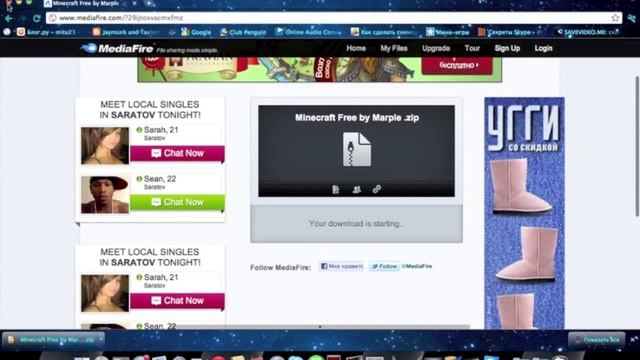
Task: Click the file details document icon
Action: pos(336,189)
